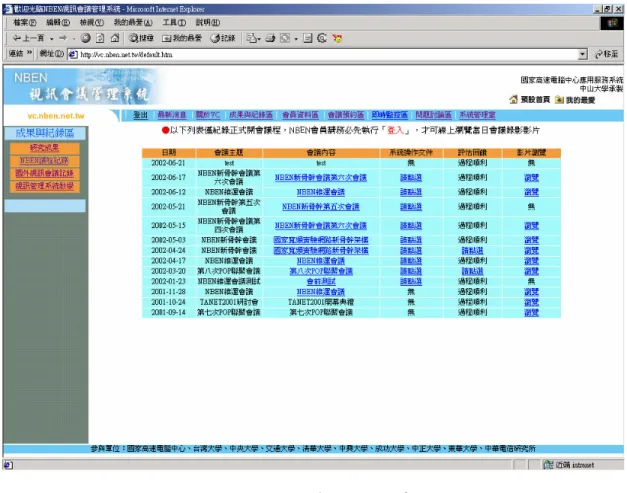Open the NBEN新骨幹會議第六次會議 link dated 2002-06-17

click(321, 178)
